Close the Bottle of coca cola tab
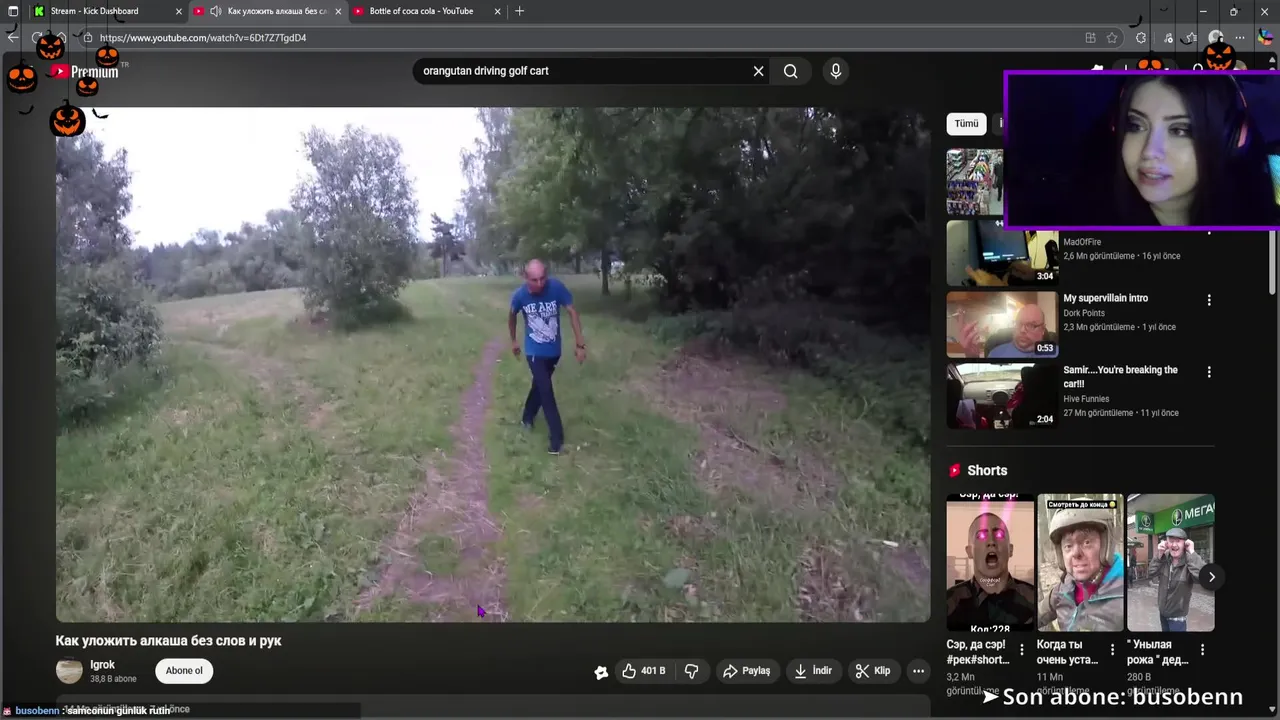This screenshot has width=1280, height=720. click(x=498, y=11)
